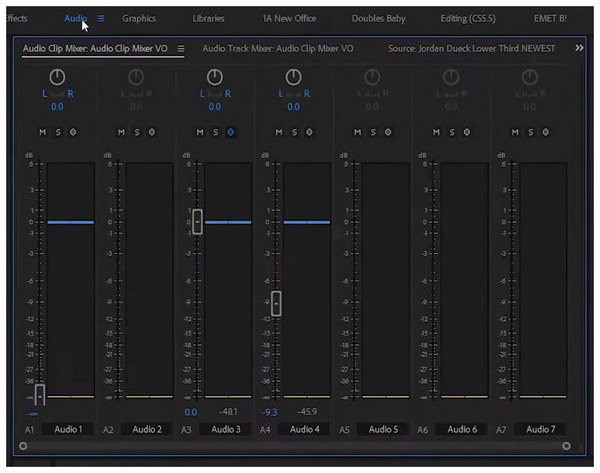
Task: Open the 1A New Office workspace
Action: [289, 18]
